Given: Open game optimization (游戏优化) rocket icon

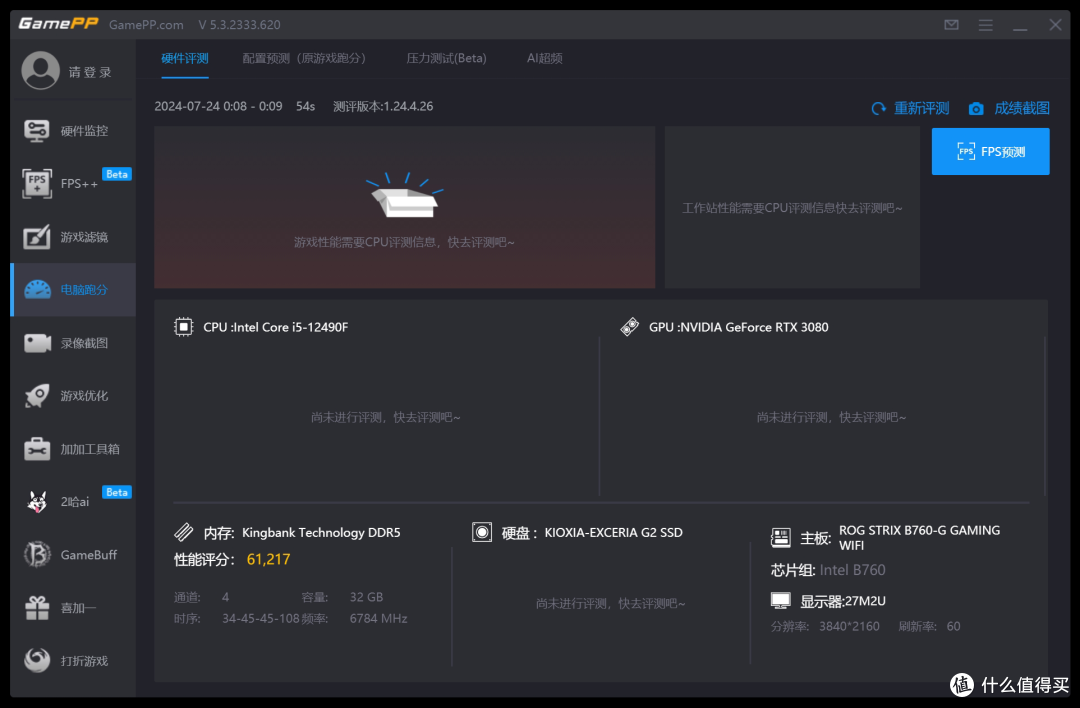Looking at the screenshot, I should [37, 396].
